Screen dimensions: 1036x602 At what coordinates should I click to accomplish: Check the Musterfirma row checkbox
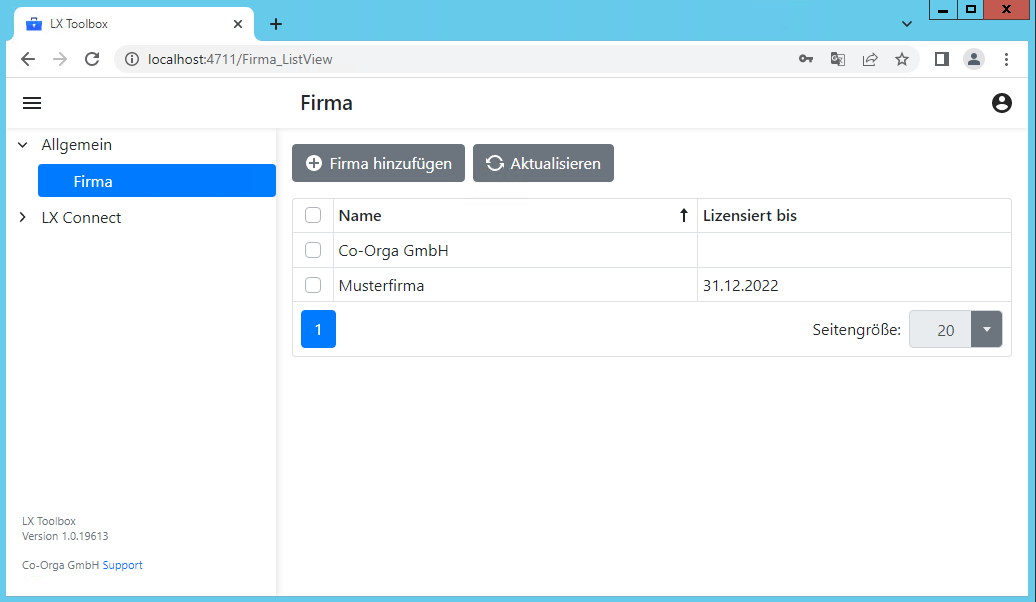[313, 285]
